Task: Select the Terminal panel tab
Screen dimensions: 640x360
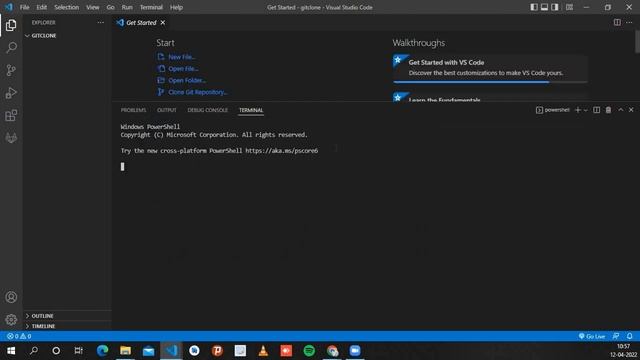Action: [x=251, y=110]
